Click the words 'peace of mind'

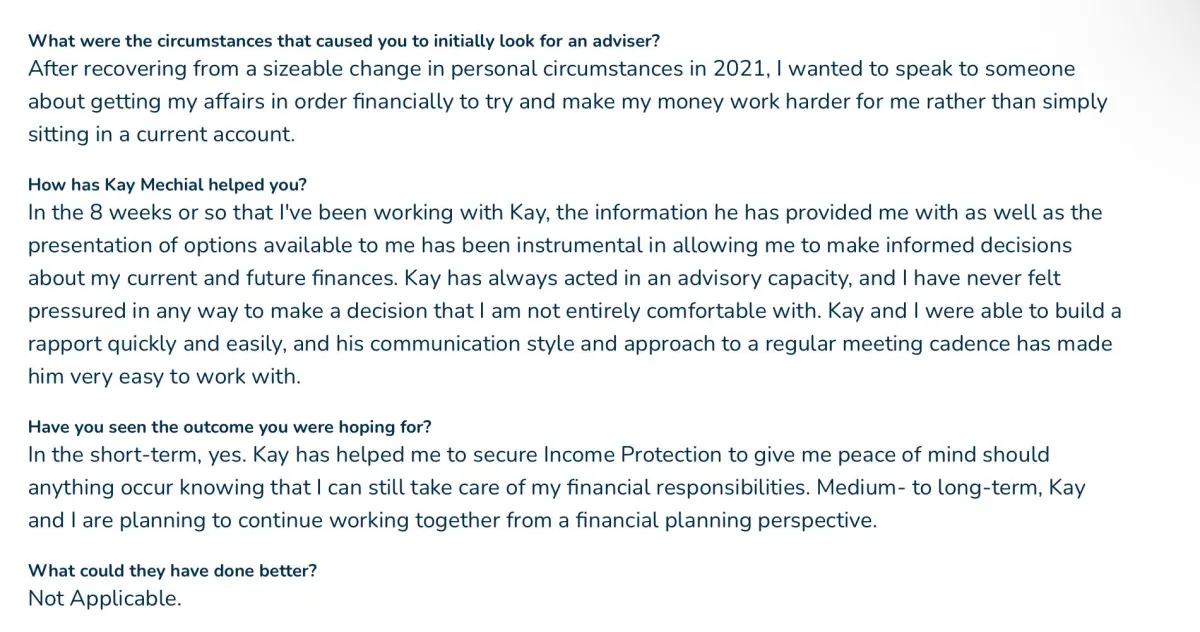[911, 454]
